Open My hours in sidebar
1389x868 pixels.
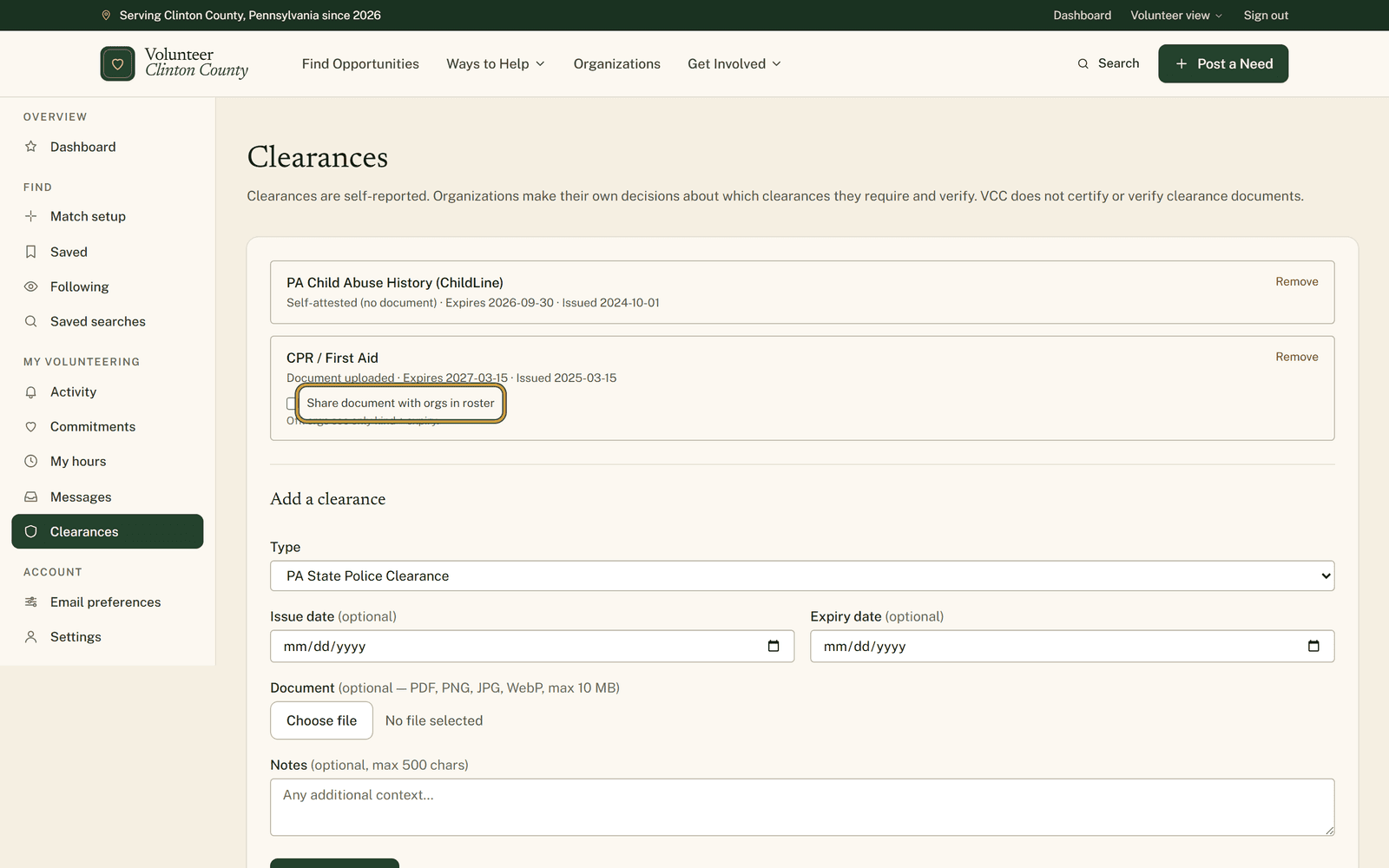pos(108,462)
